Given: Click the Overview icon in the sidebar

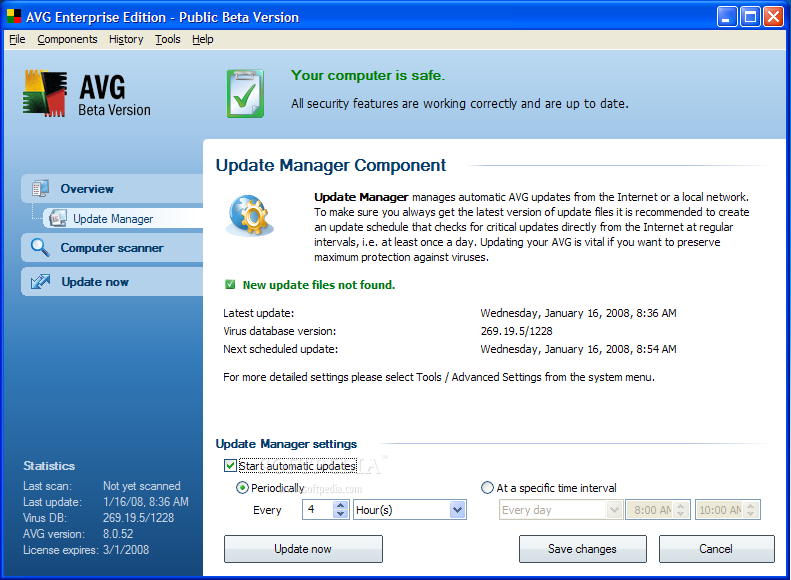Looking at the screenshot, I should [40, 189].
